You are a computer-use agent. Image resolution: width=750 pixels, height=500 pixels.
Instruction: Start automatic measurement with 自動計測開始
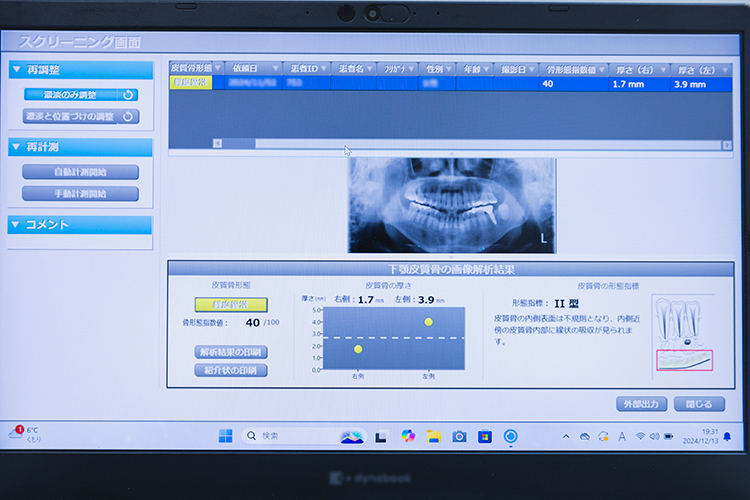tap(80, 172)
